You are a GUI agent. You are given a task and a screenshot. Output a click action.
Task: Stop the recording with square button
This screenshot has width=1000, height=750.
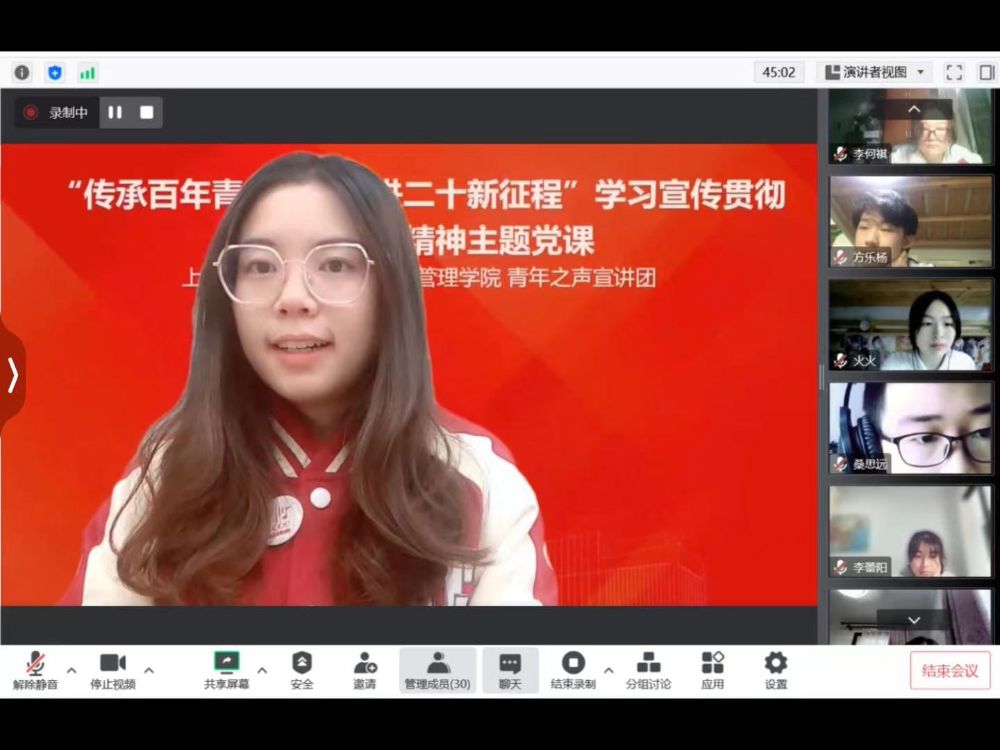[147, 112]
